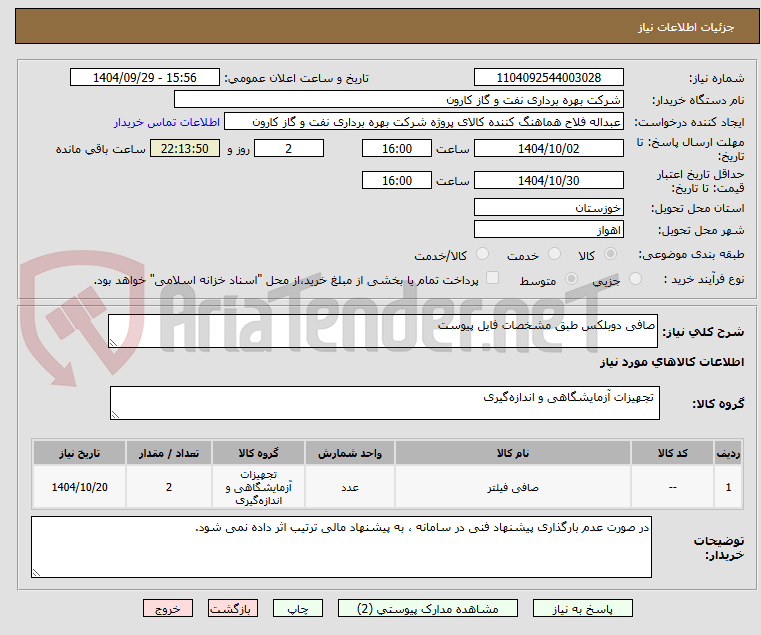Click the 'واحد شمارش' column header
Screen dimensions: 761x635
click(349, 453)
